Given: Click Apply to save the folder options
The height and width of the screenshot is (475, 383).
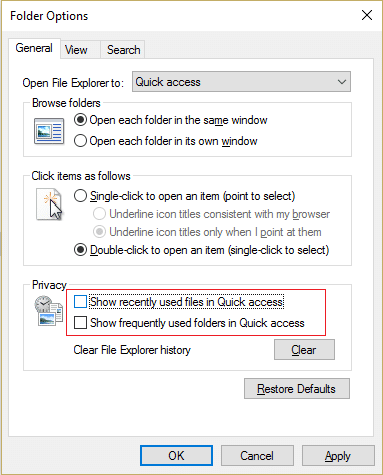Looking at the screenshot, I should pyautogui.click(x=338, y=456).
